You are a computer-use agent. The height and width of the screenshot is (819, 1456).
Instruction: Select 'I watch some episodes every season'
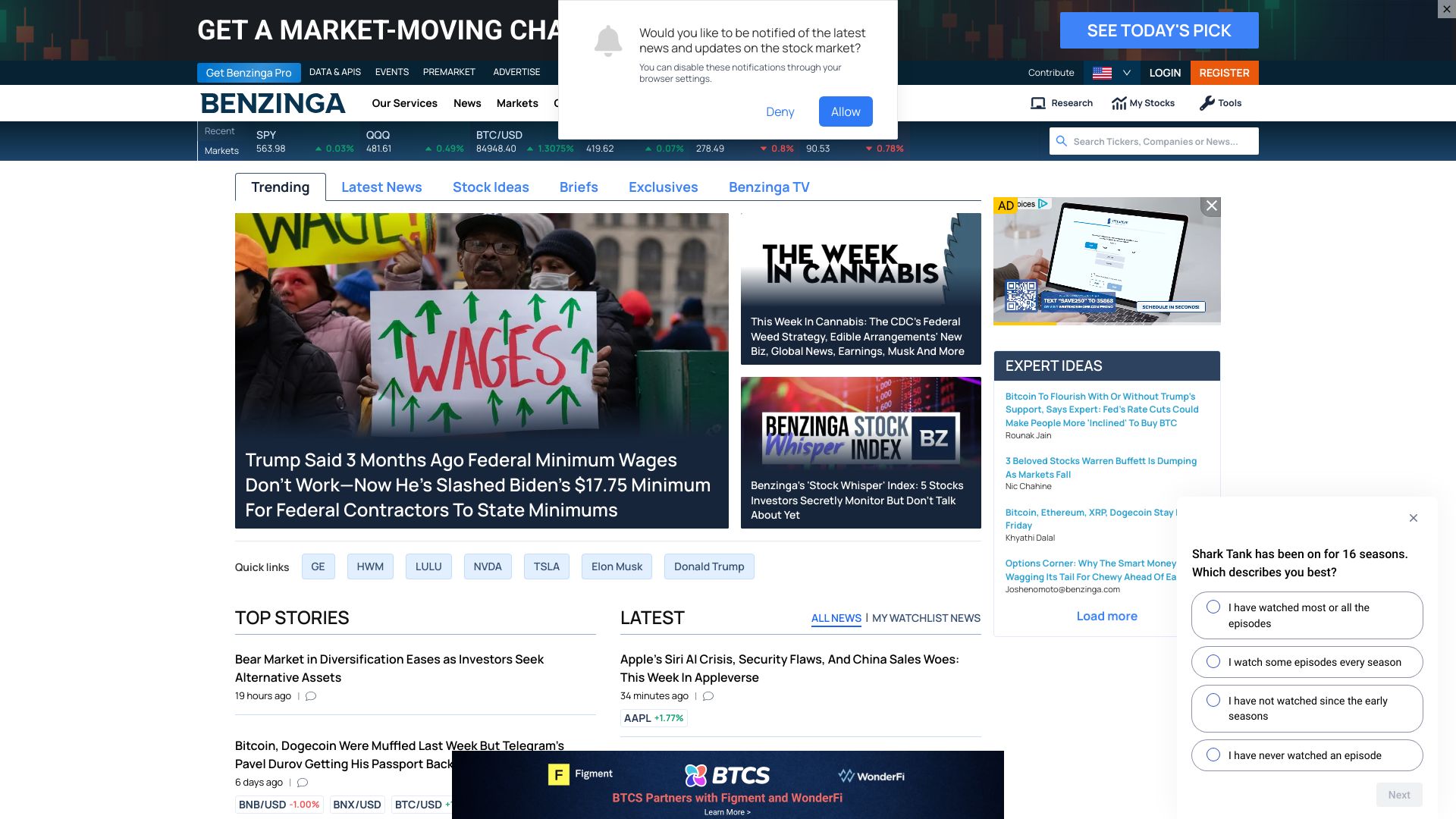(1213, 662)
